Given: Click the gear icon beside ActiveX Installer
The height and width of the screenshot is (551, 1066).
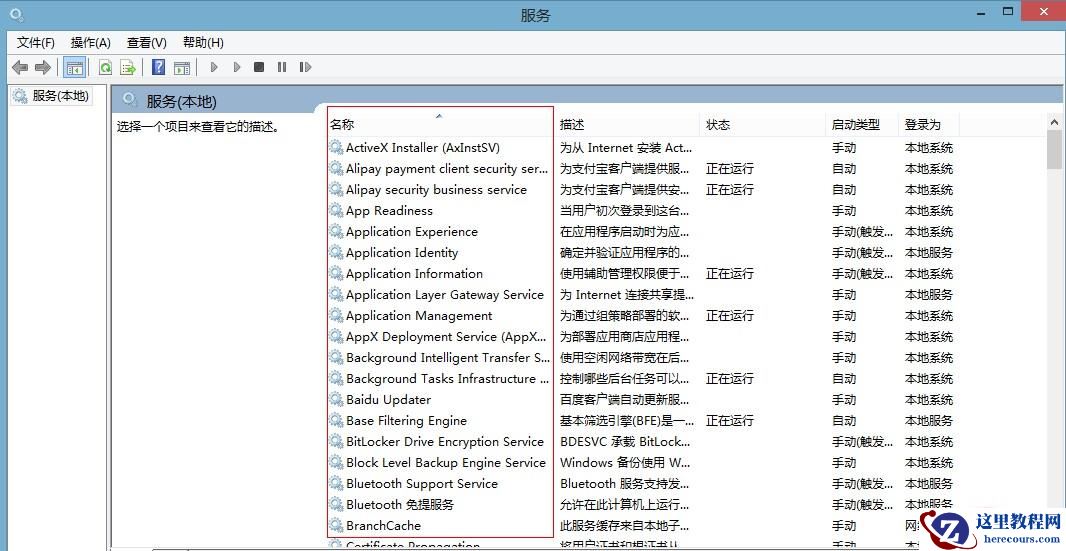Looking at the screenshot, I should 336,147.
